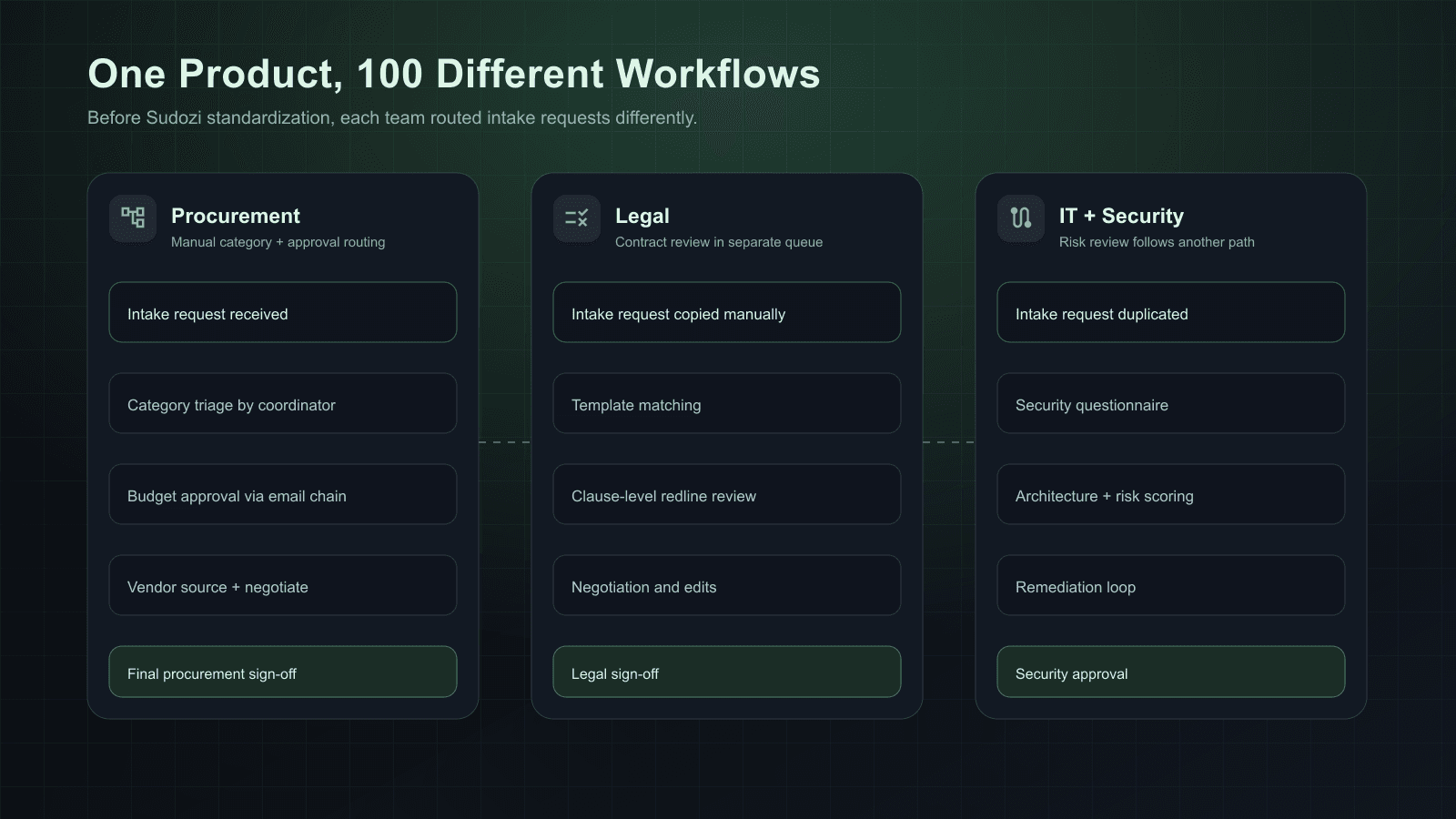Click the "Final procurement sign-off" step
The height and width of the screenshot is (819, 1456).
pyautogui.click(x=283, y=672)
